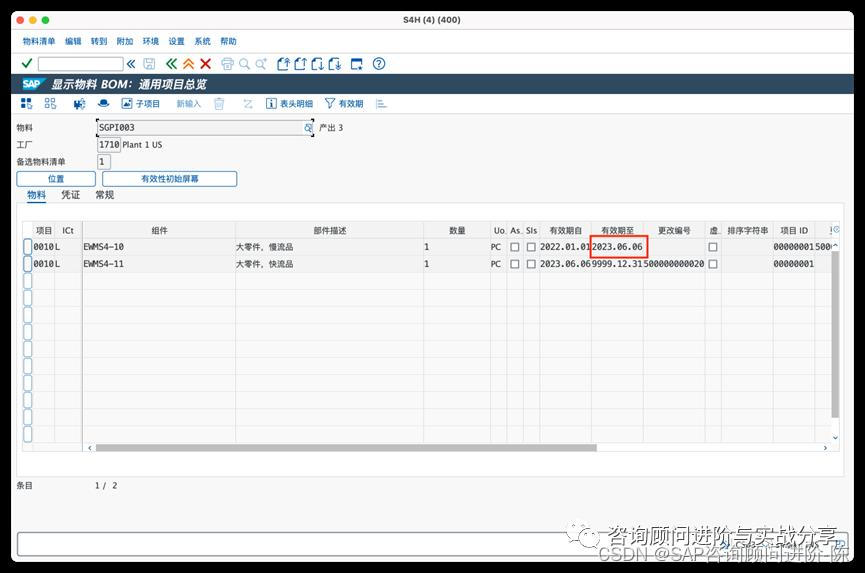Click the sort arrows toolbar icon
Image resolution: width=865 pixels, height=573 pixels.
(248, 104)
